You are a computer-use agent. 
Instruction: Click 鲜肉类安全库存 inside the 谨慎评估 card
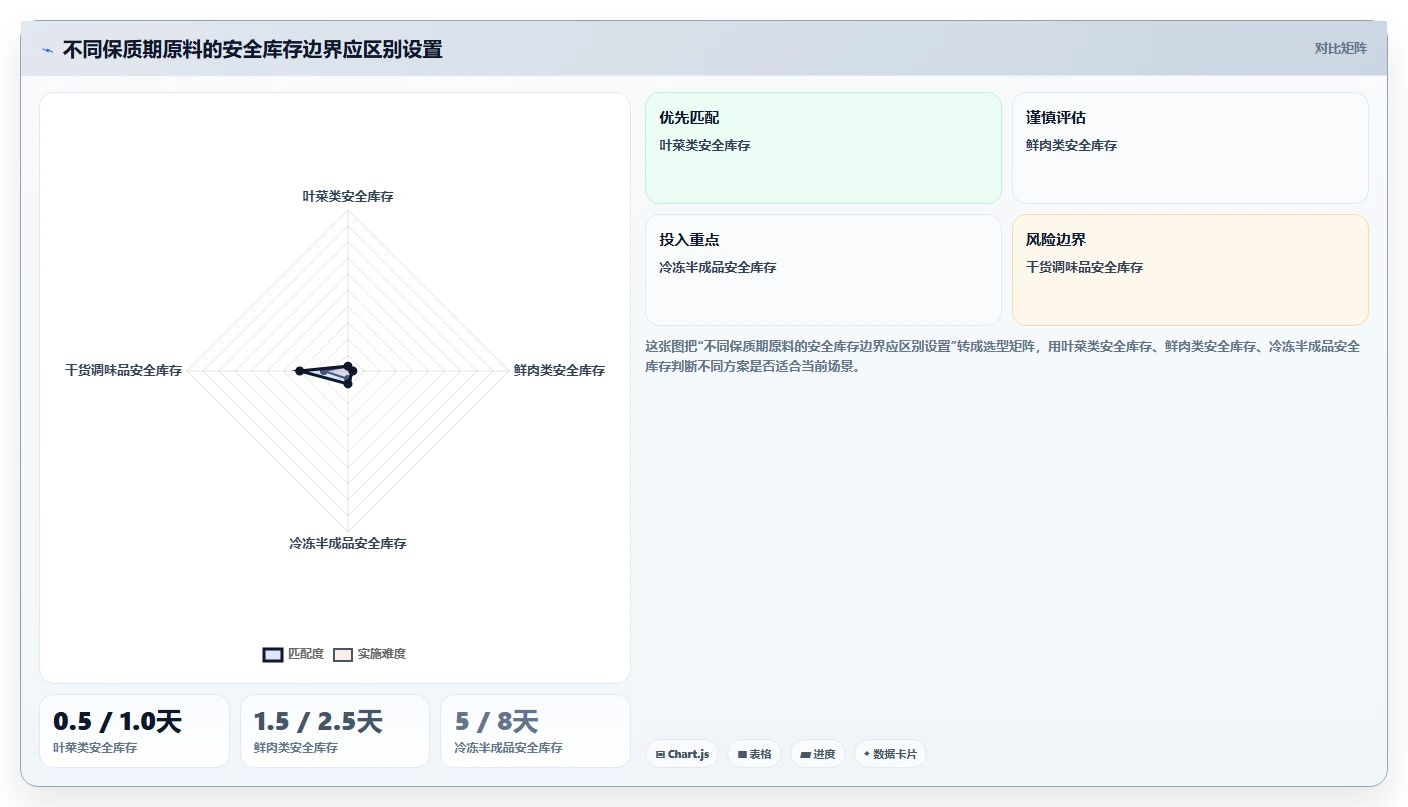[x=1072, y=146]
